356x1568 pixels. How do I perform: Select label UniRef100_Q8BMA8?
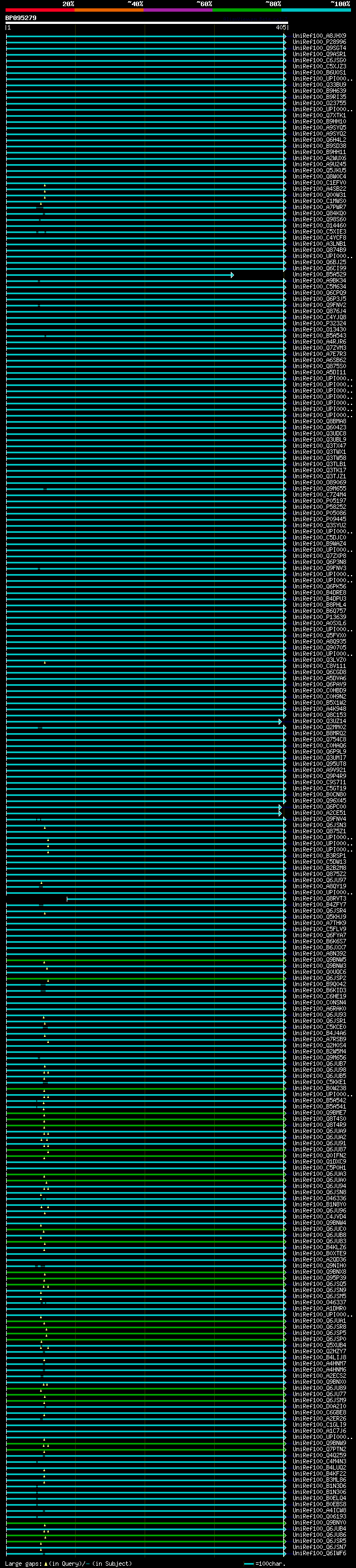319,421
